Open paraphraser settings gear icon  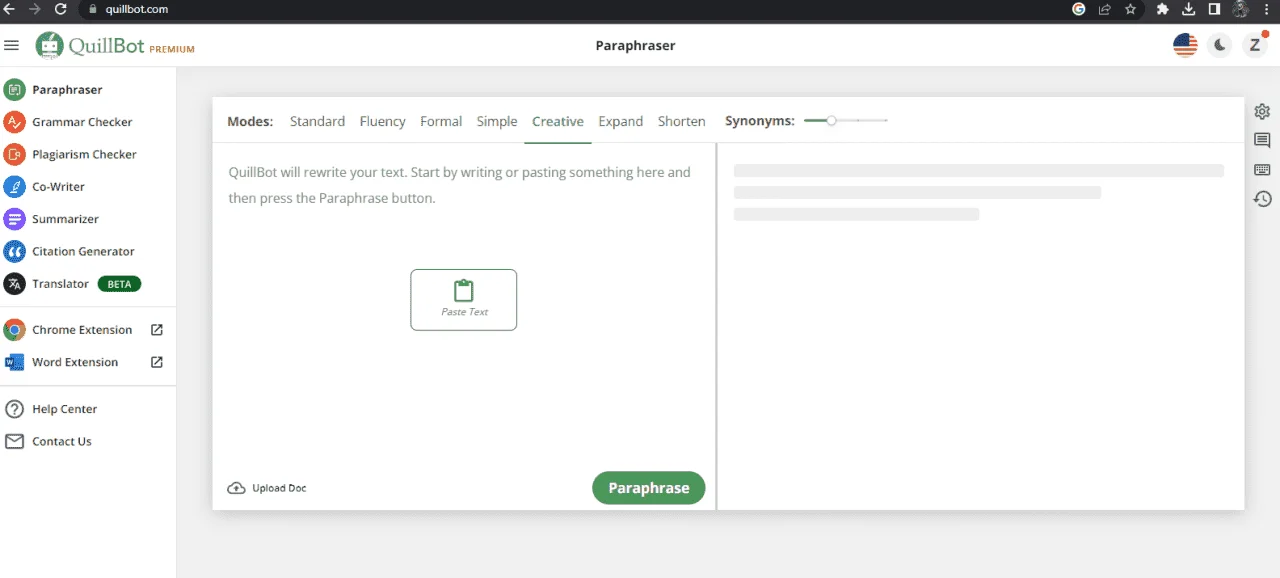(1263, 111)
